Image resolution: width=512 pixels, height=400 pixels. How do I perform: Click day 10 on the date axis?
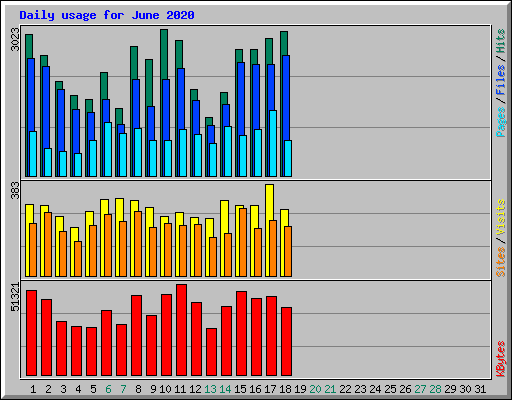pyautogui.click(x=165, y=389)
